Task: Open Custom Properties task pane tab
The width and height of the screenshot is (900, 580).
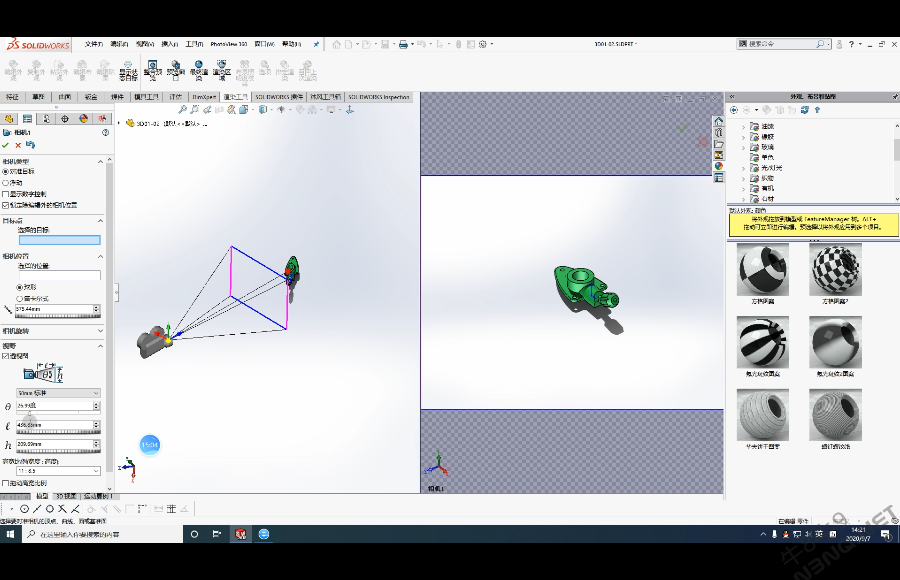Action: point(719,178)
